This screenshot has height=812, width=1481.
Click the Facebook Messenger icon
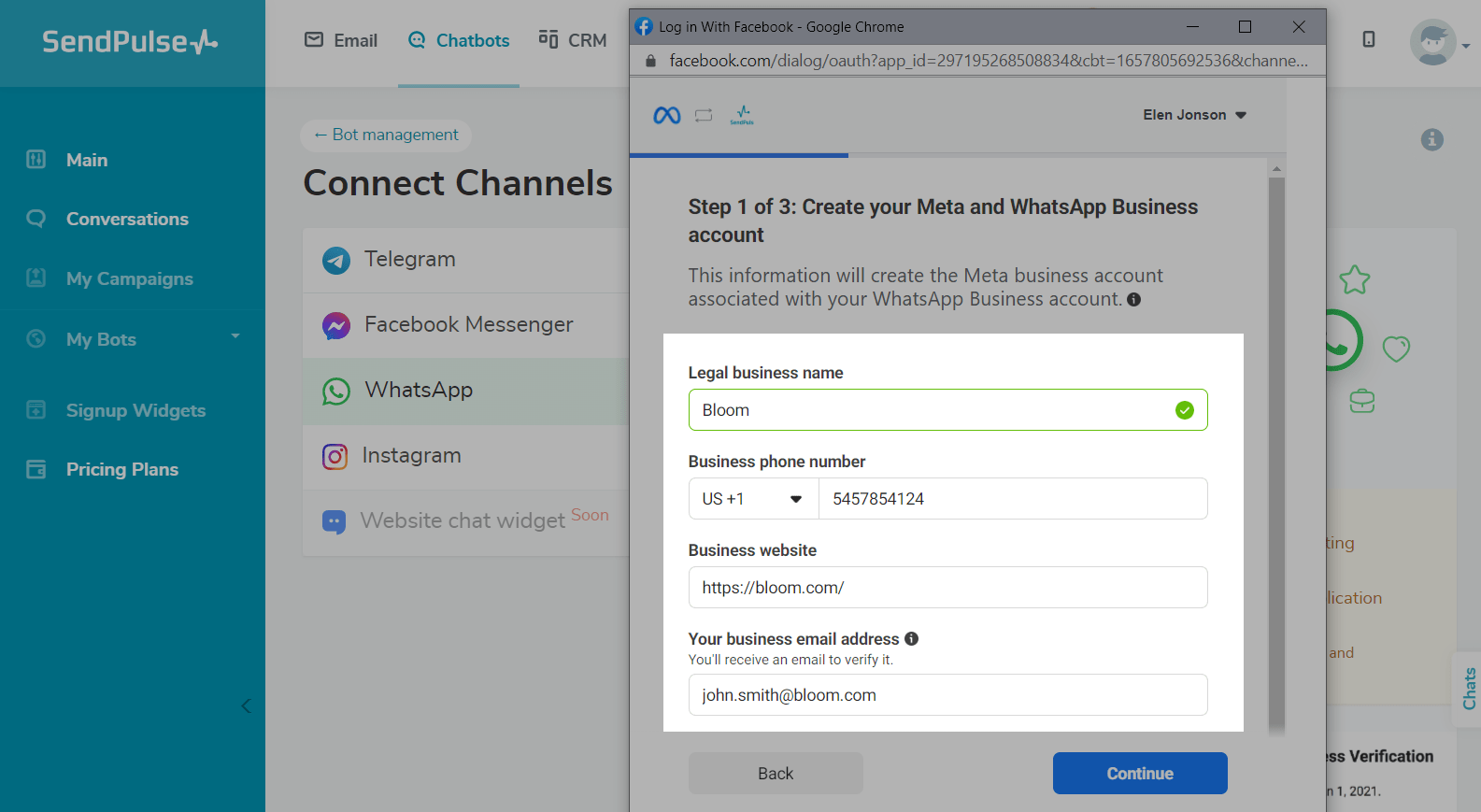pyautogui.click(x=336, y=325)
